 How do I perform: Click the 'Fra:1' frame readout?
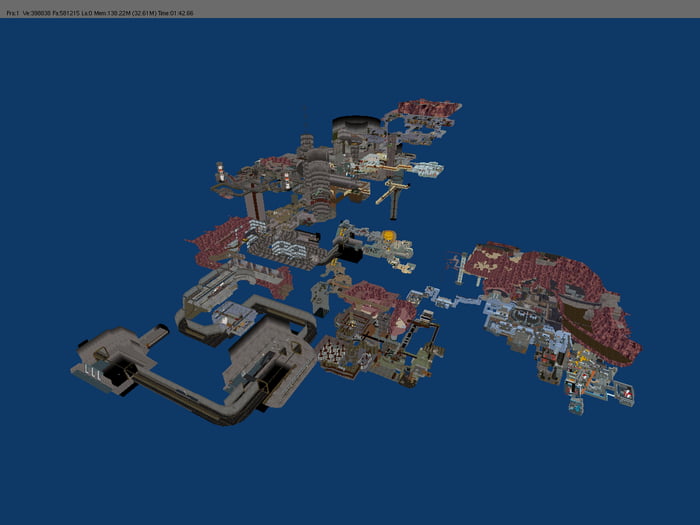[x=12, y=13]
